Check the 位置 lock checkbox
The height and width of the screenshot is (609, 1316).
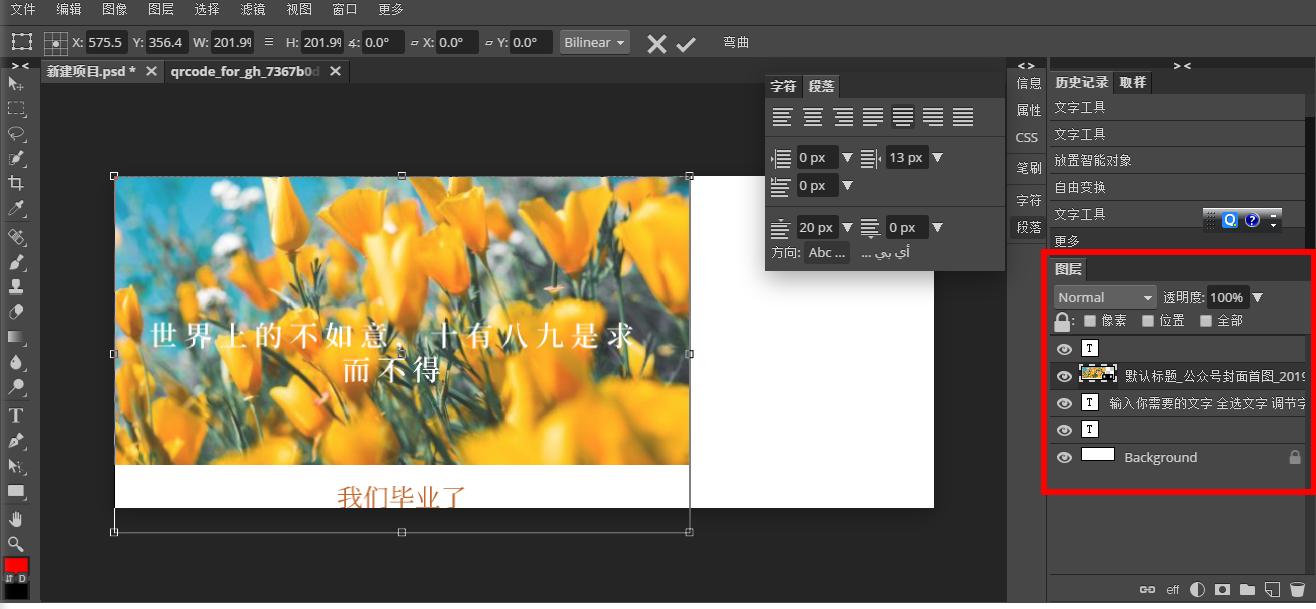1148,321
